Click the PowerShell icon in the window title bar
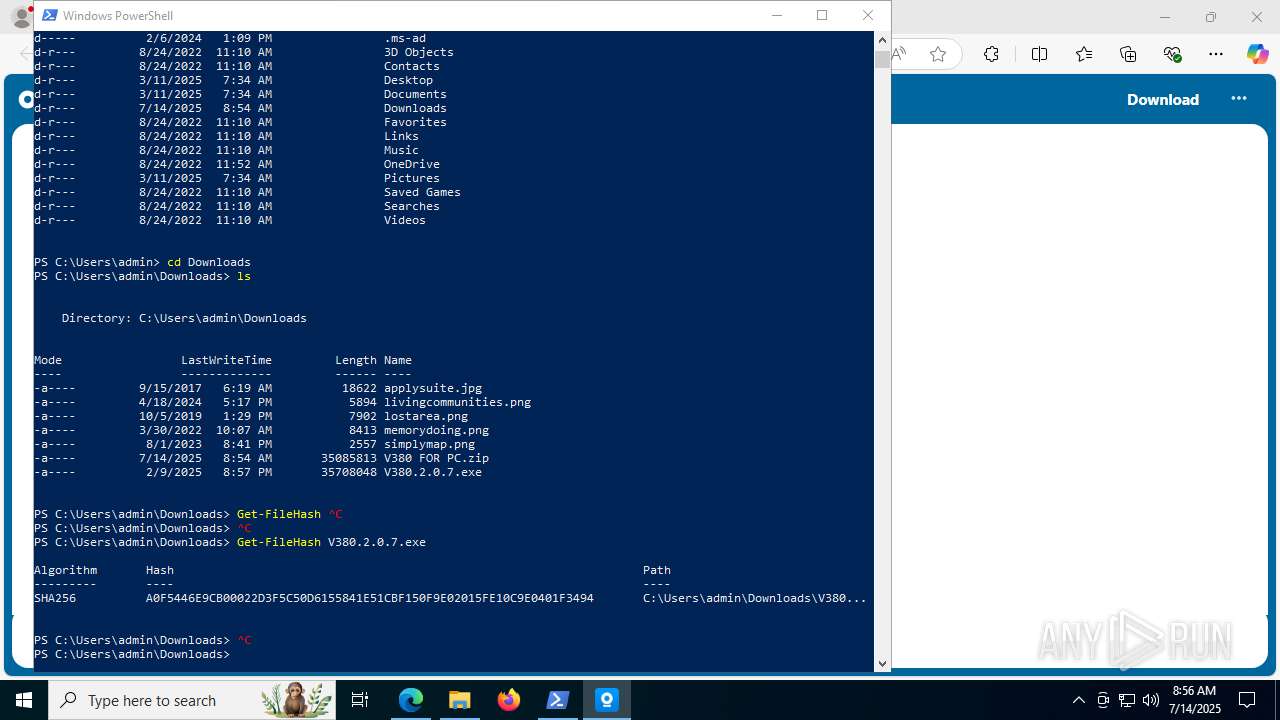Screen dimensions: 1280x720 (49, 15)
